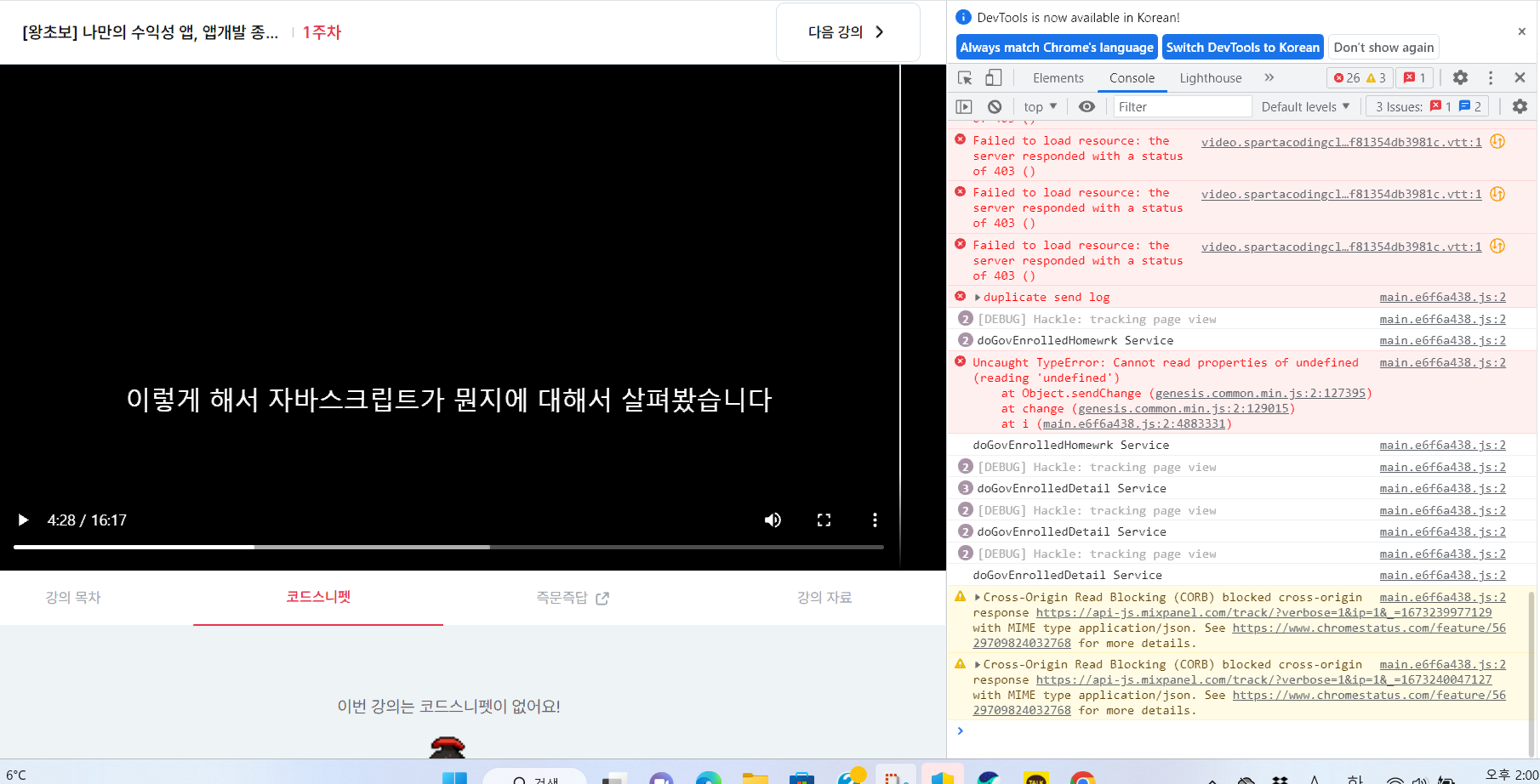Dismiss the DevTools language banner
1540x784 pixels.
click(x=1521, y=31)
